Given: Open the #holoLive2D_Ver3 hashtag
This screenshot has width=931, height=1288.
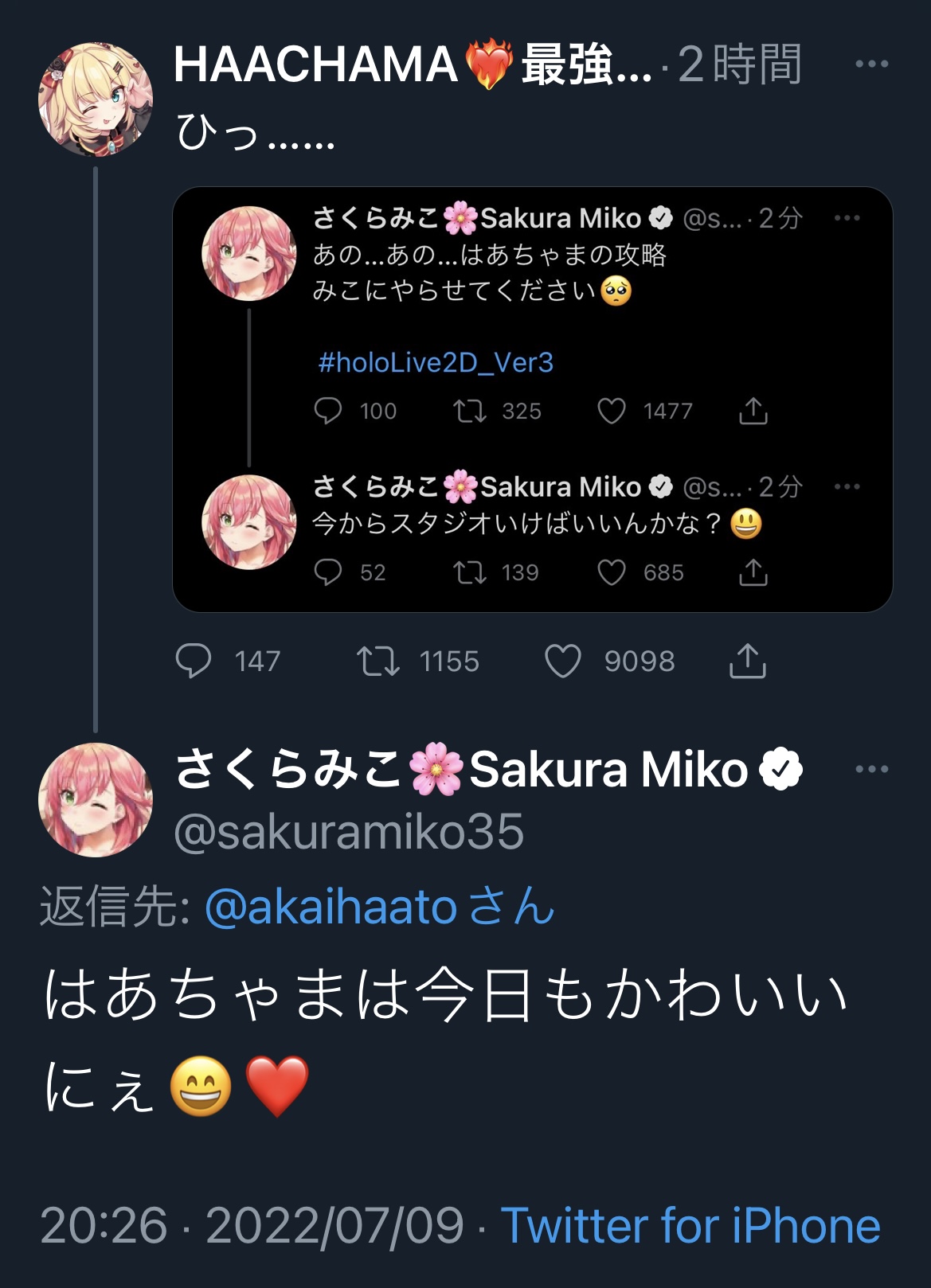Looking at the screenshot, I should (x=436, y=363).
